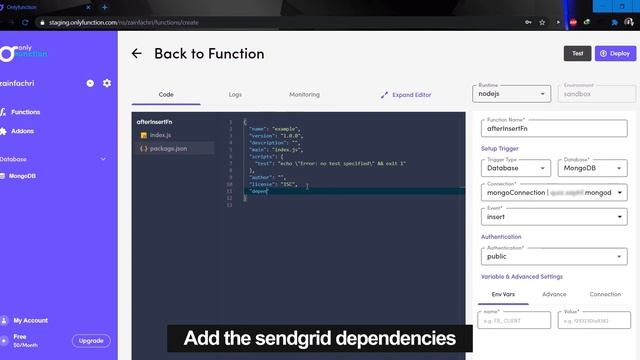This screenshot has height=360, width=640.
Task: Click the env var name field
Action: pos(514,320)
